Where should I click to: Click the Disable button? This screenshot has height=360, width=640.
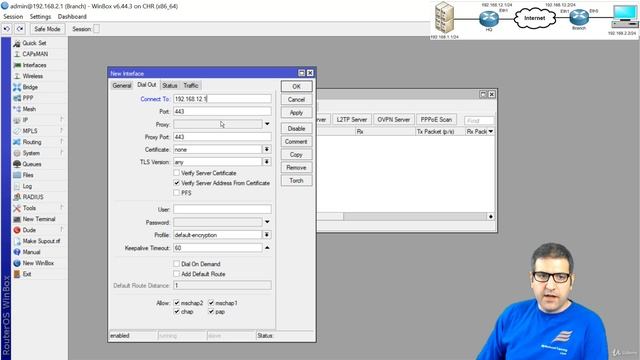[296, 129]
